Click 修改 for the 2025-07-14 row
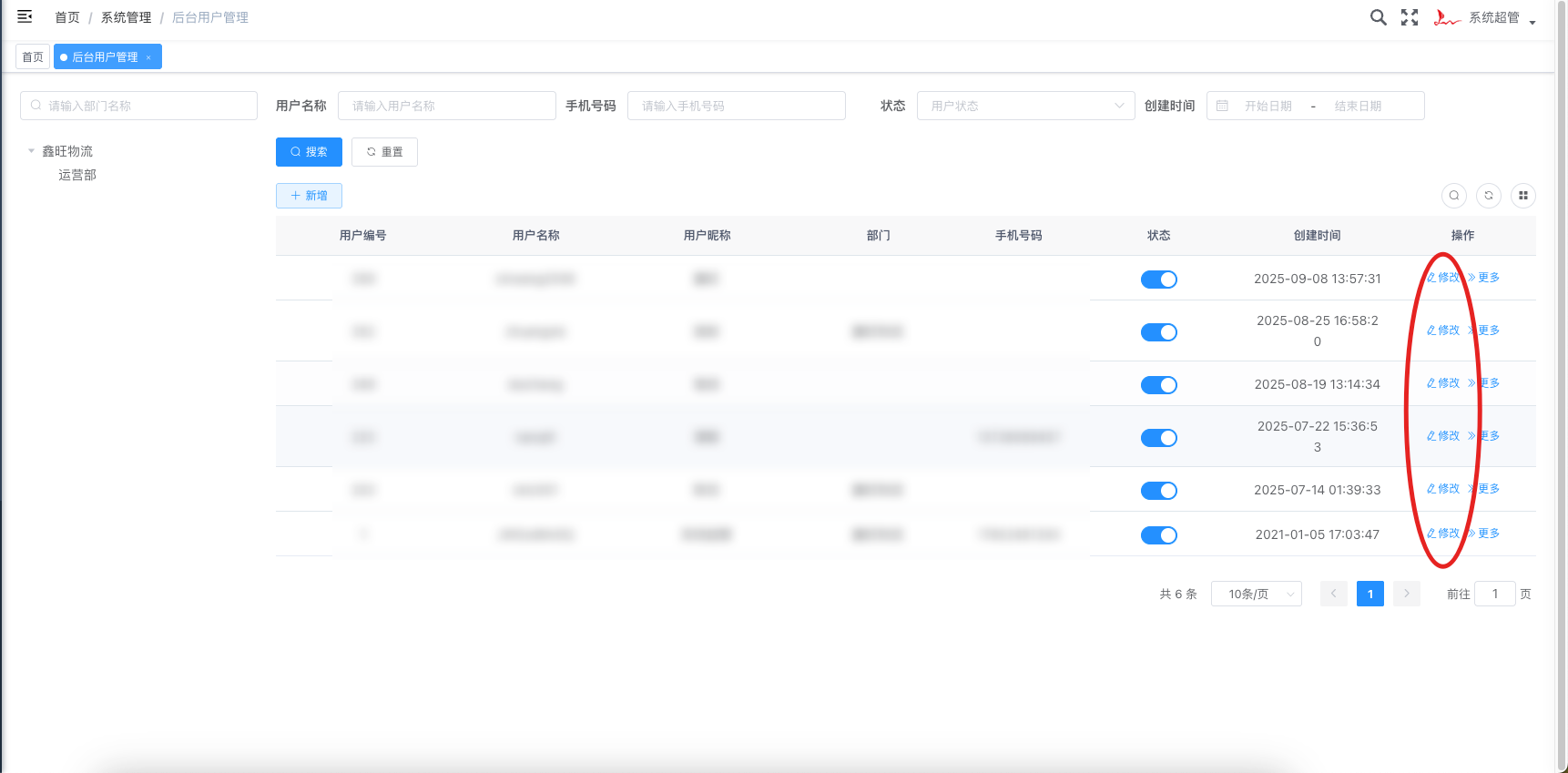 [1443, 489]
